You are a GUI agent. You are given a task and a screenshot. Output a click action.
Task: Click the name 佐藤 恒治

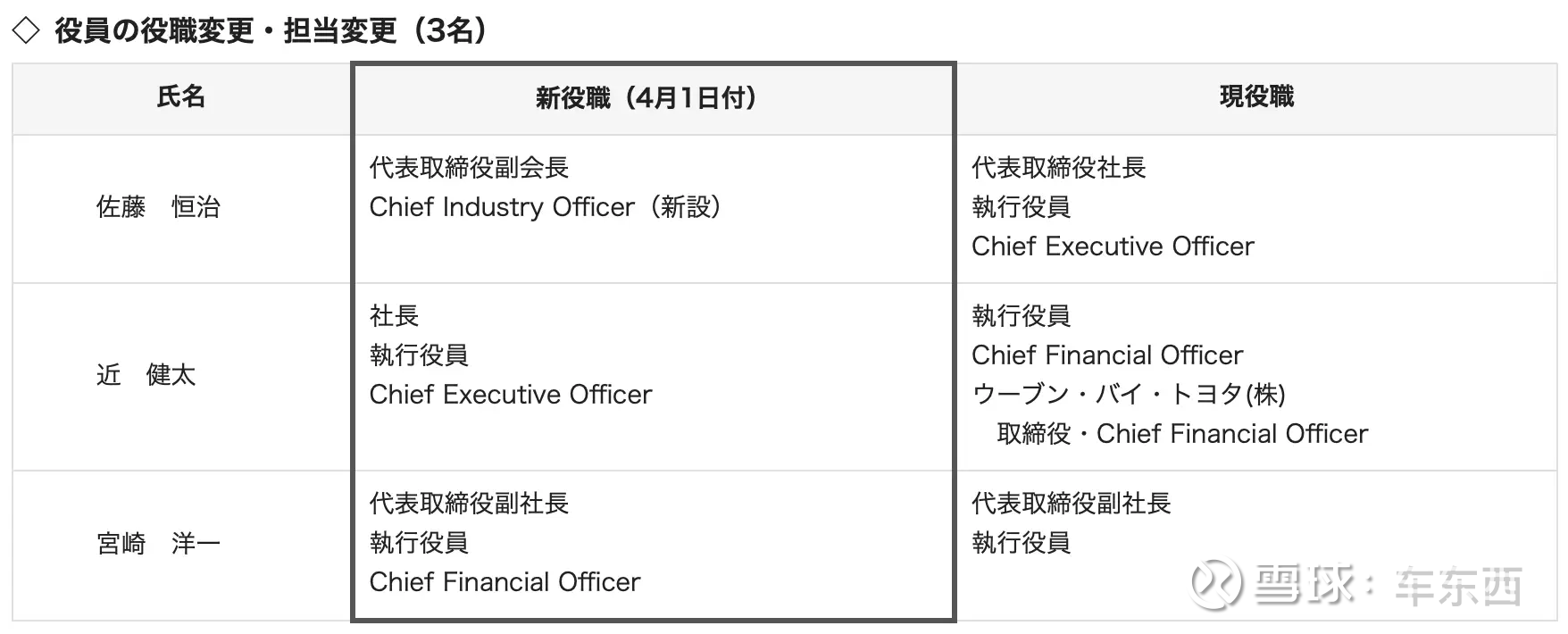tap(158, 207)
